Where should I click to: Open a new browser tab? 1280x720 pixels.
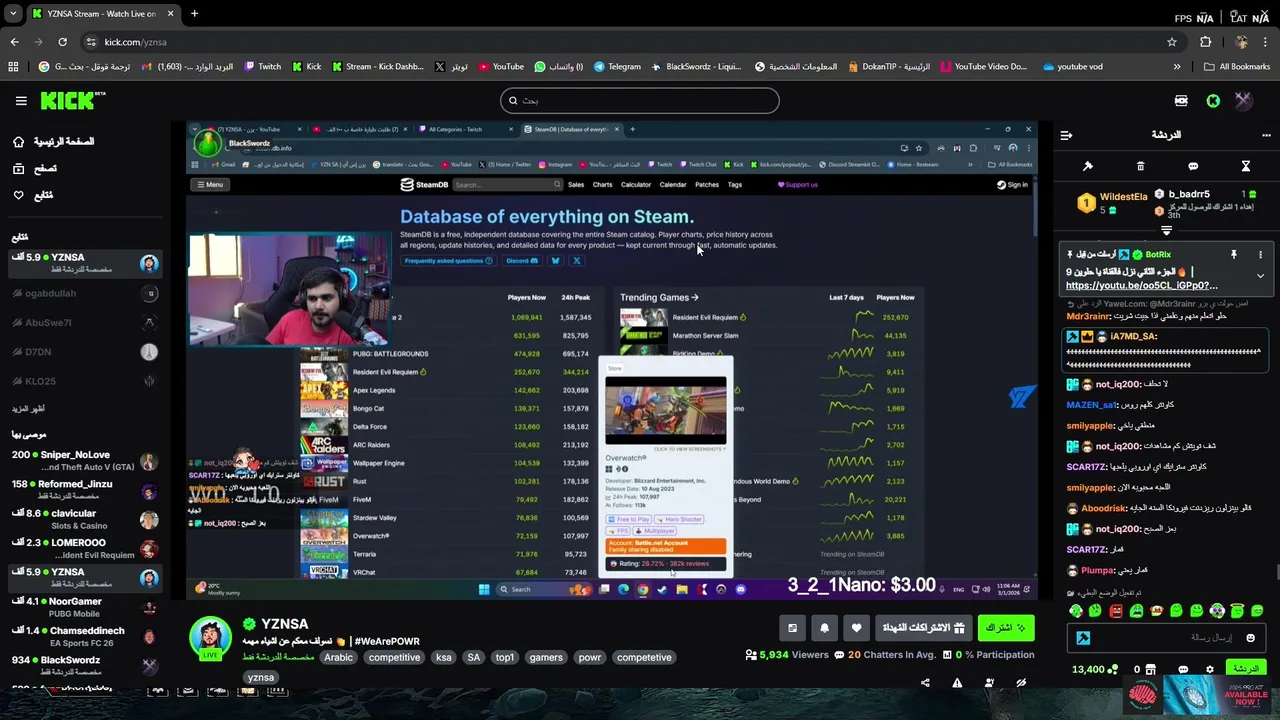coord(194,14)
